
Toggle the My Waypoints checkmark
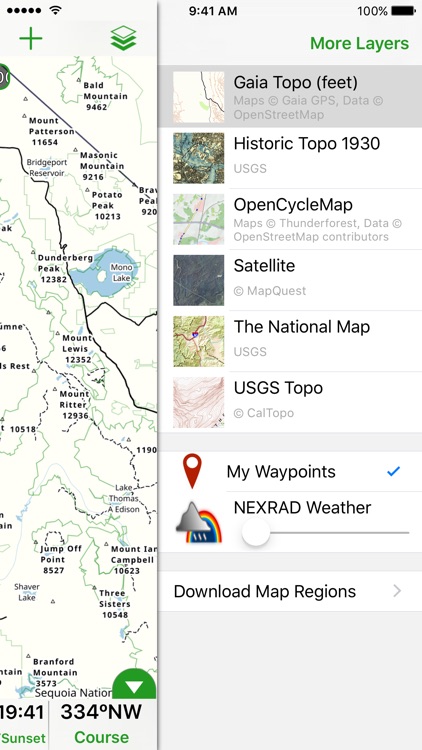(x=393, y=472)
